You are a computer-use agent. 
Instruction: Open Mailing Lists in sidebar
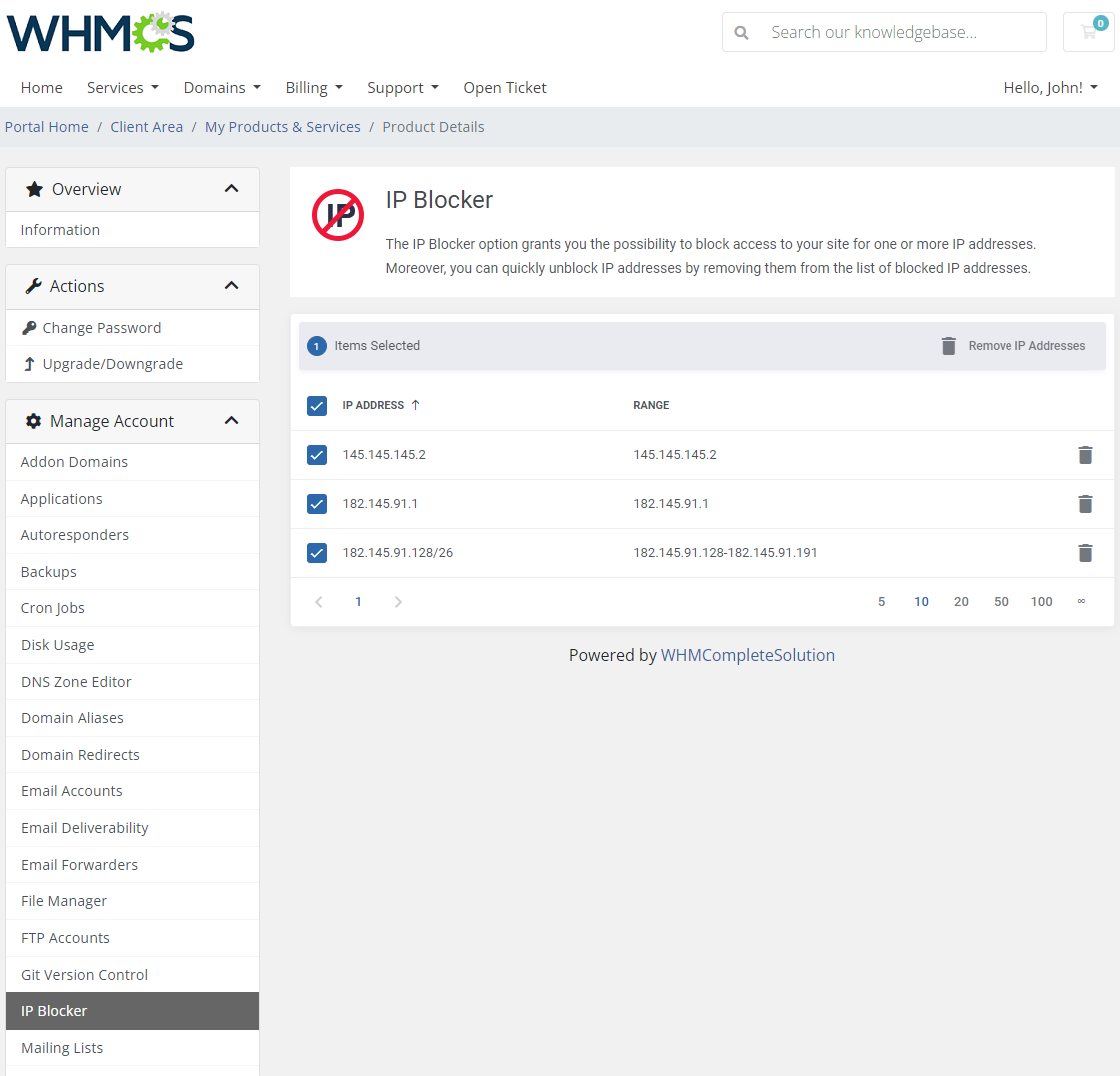click(132, 1048)
